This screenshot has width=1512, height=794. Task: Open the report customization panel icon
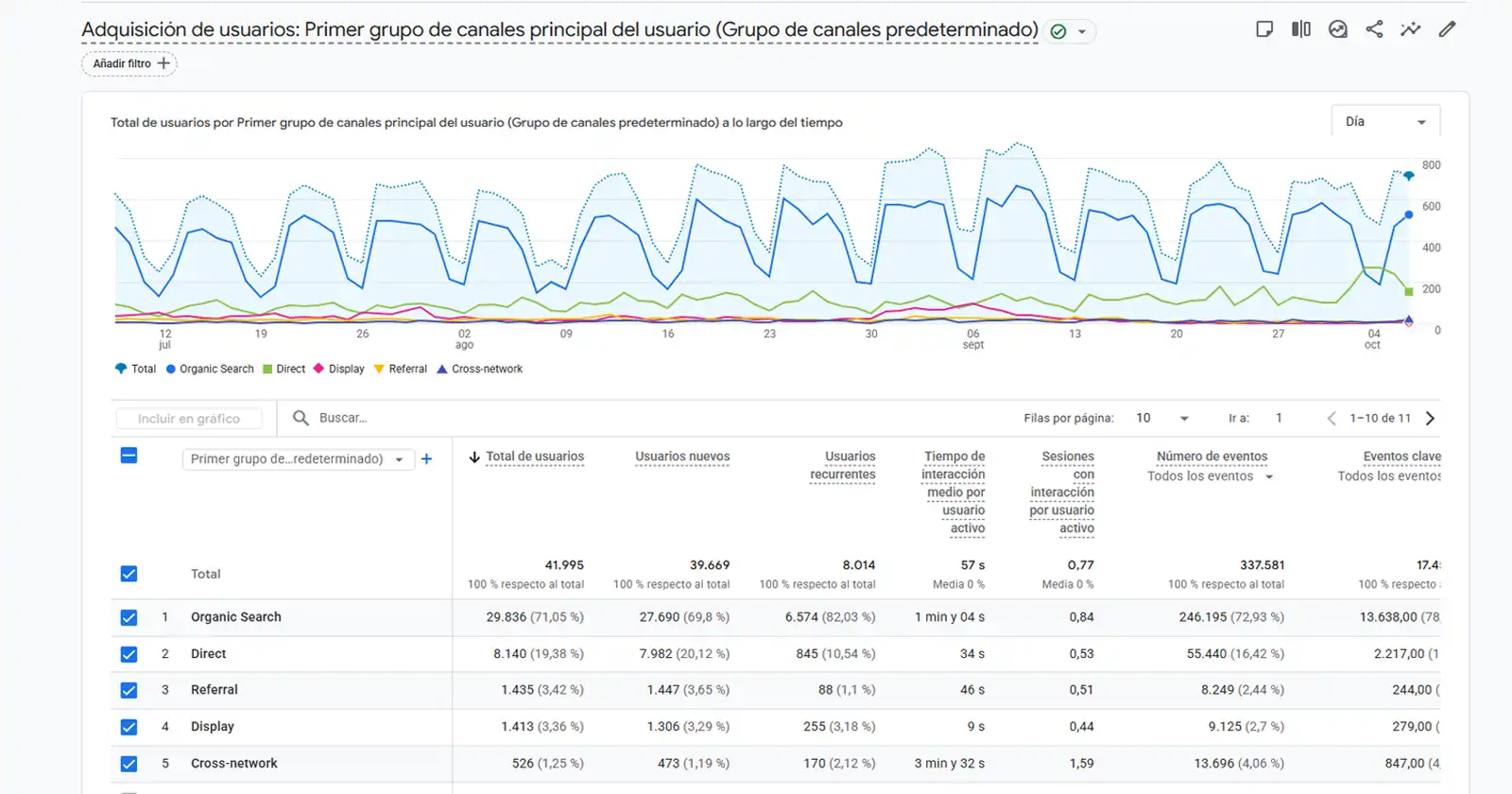pos(1264,29)
